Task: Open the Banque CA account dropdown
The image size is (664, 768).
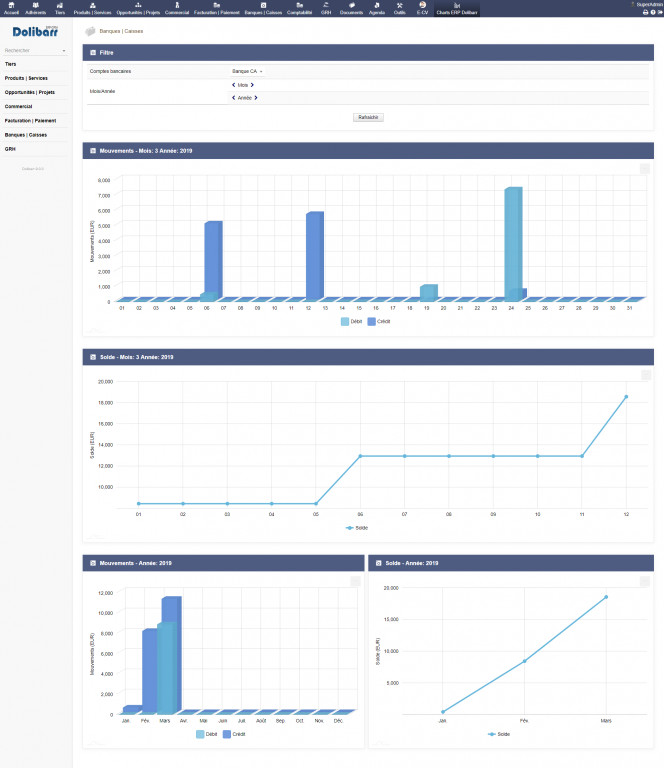Action: tap(248, 72)
